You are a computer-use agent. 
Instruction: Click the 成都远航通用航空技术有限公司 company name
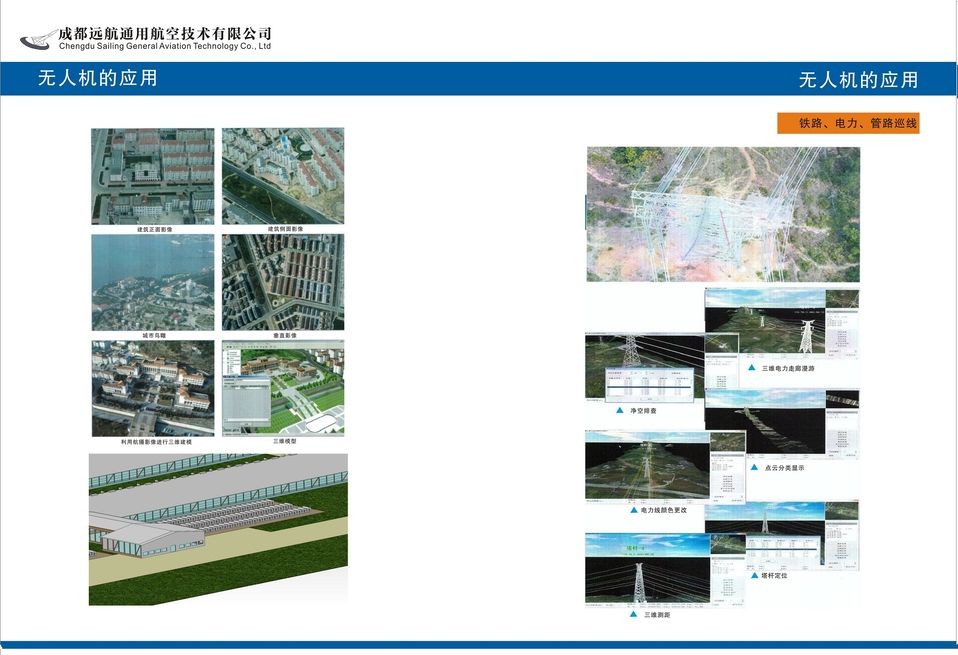coord(164,34)
